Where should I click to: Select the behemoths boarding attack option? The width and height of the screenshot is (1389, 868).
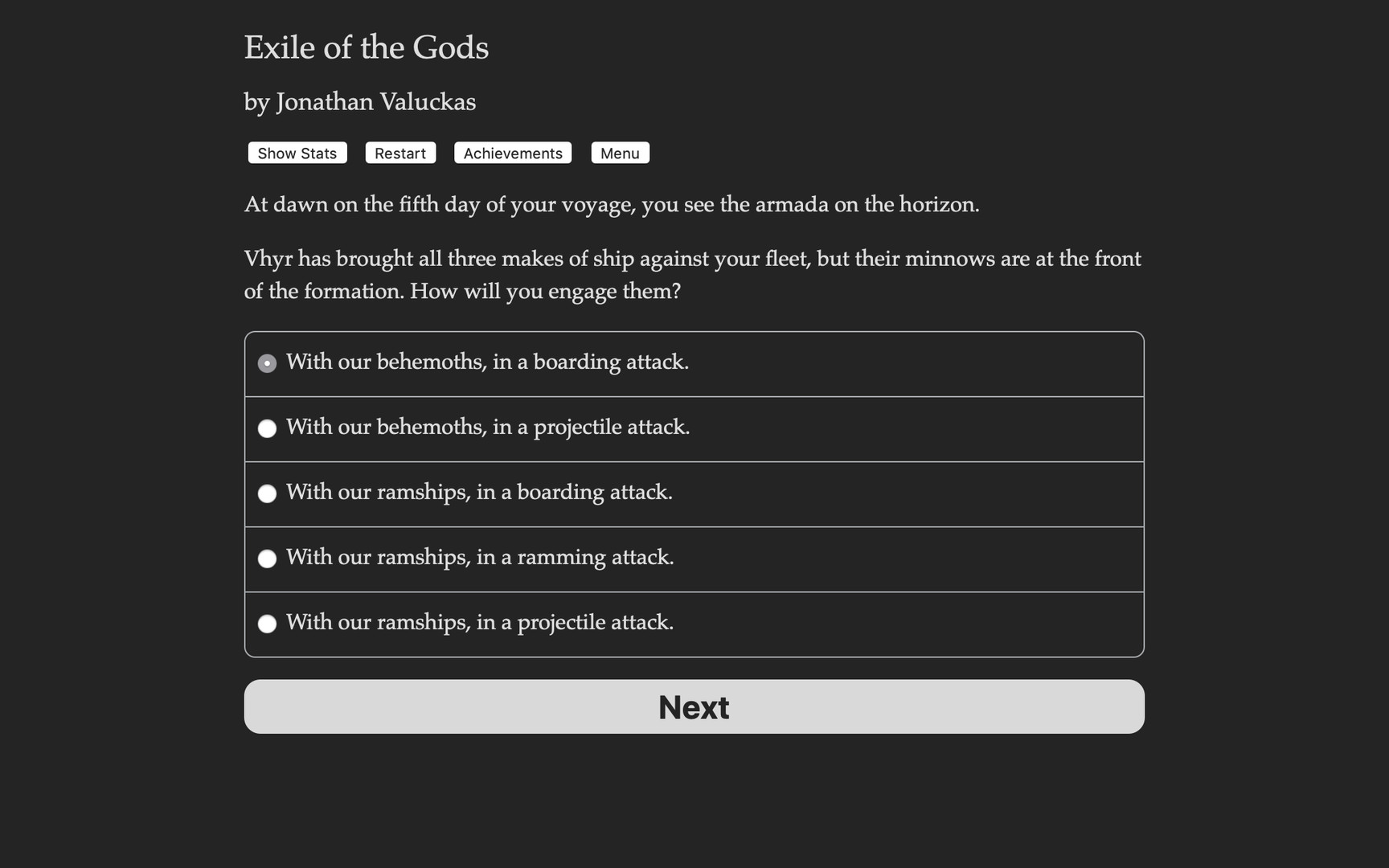487,362
